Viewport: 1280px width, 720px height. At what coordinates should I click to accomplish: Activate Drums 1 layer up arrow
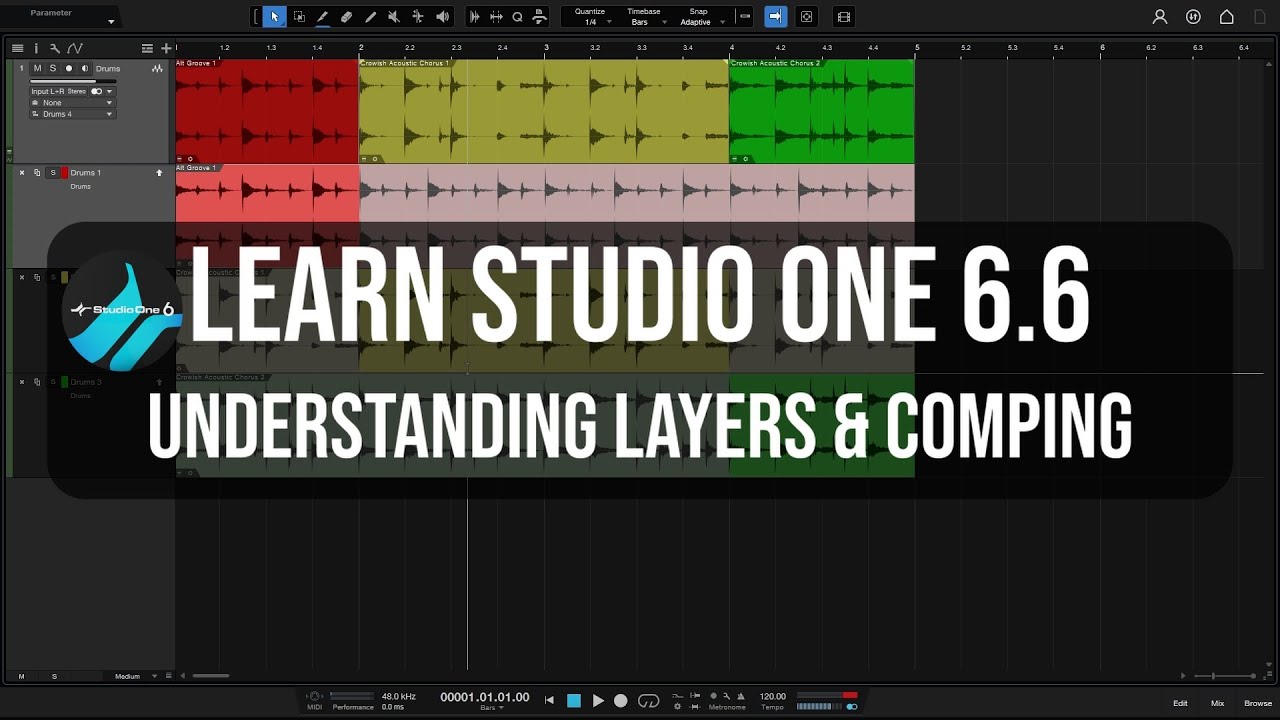pos(158,173)
